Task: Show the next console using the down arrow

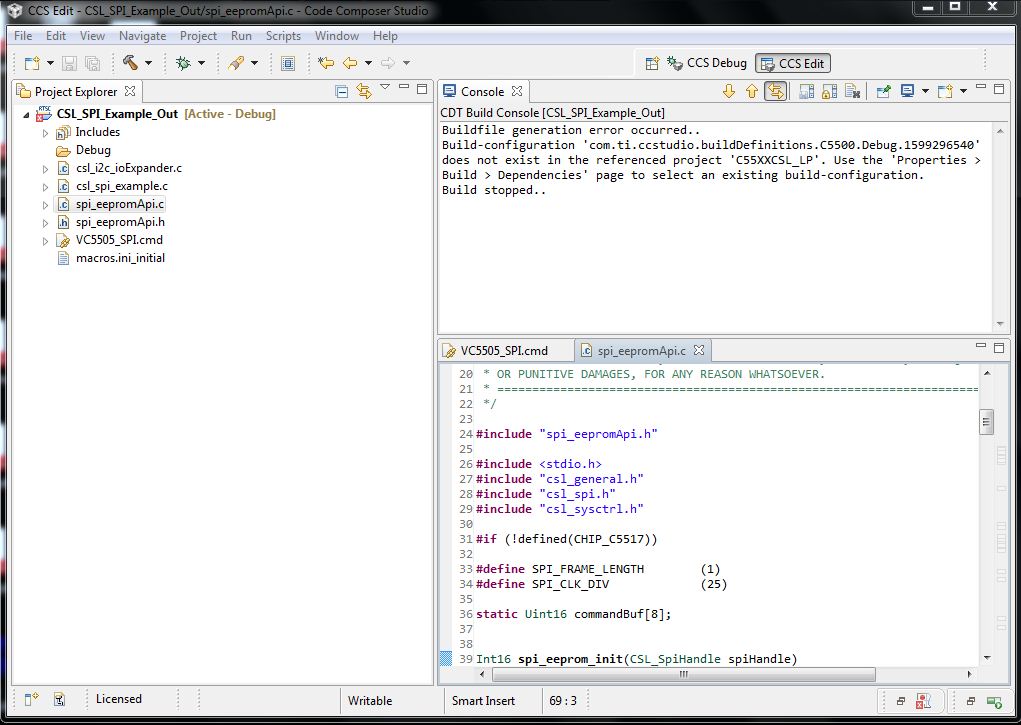Action: (x=729, y=90)
